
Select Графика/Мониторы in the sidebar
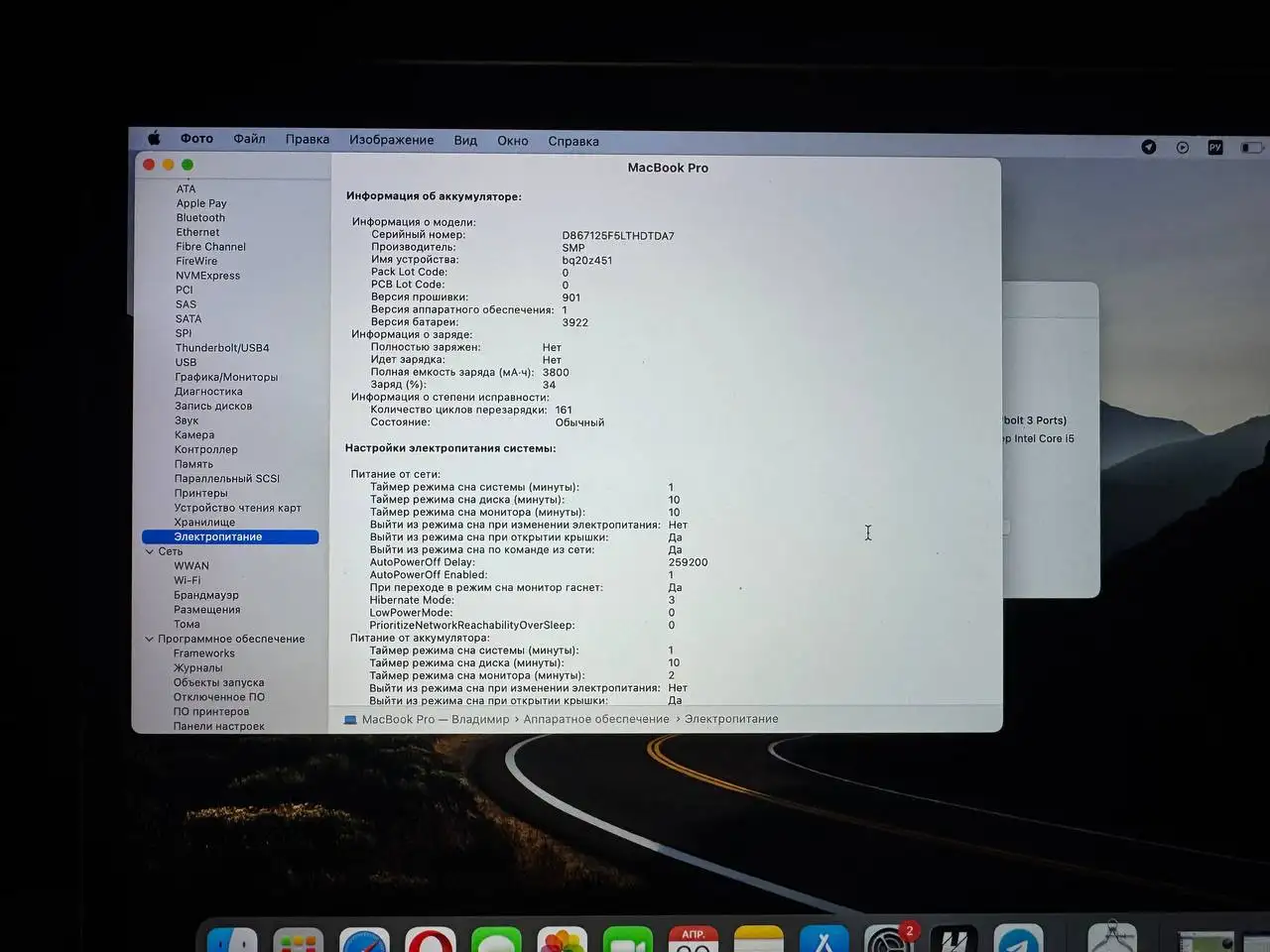coord(226,377)
